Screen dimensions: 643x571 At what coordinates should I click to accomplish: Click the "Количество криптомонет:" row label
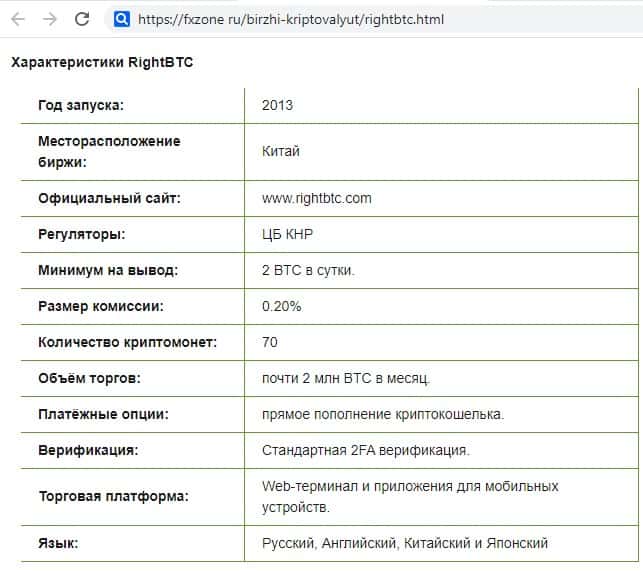click(x=127, y=342)
